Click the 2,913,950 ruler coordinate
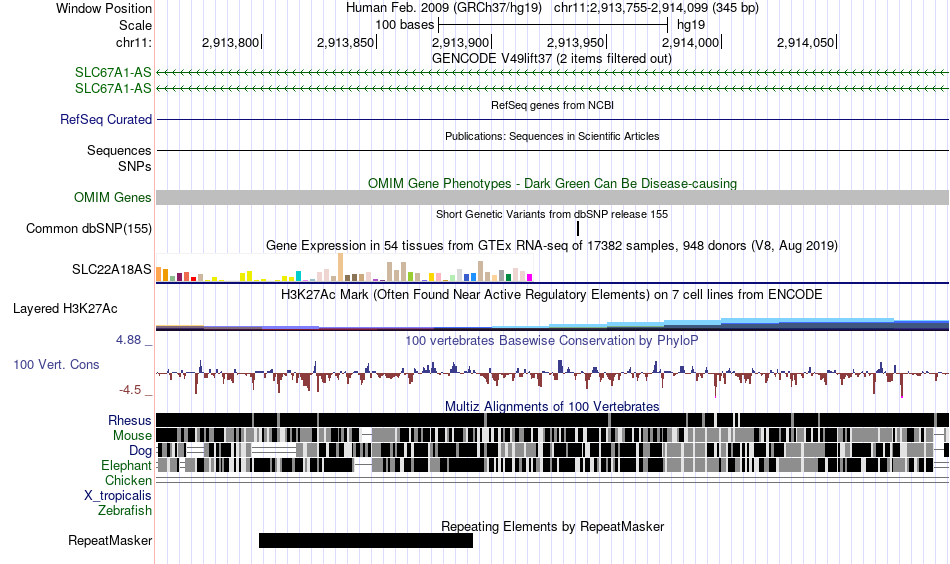This screenshot has width=950, height=564. point(576,42)
